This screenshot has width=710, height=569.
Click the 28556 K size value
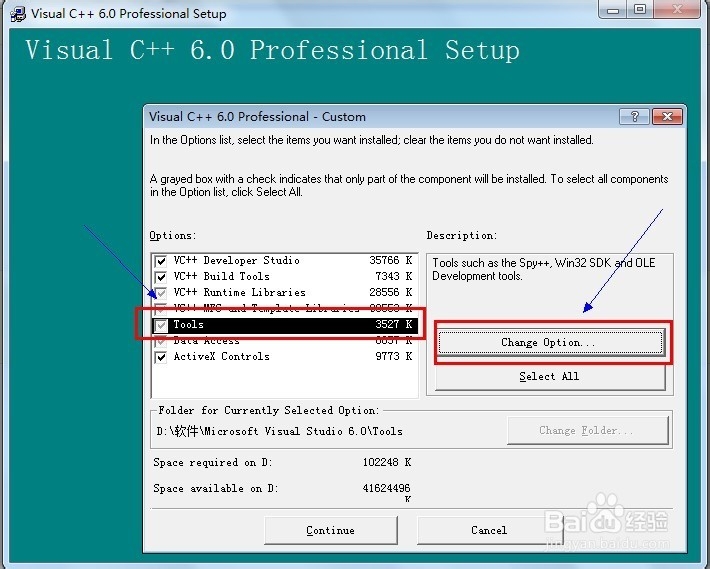tap(390, 292)
